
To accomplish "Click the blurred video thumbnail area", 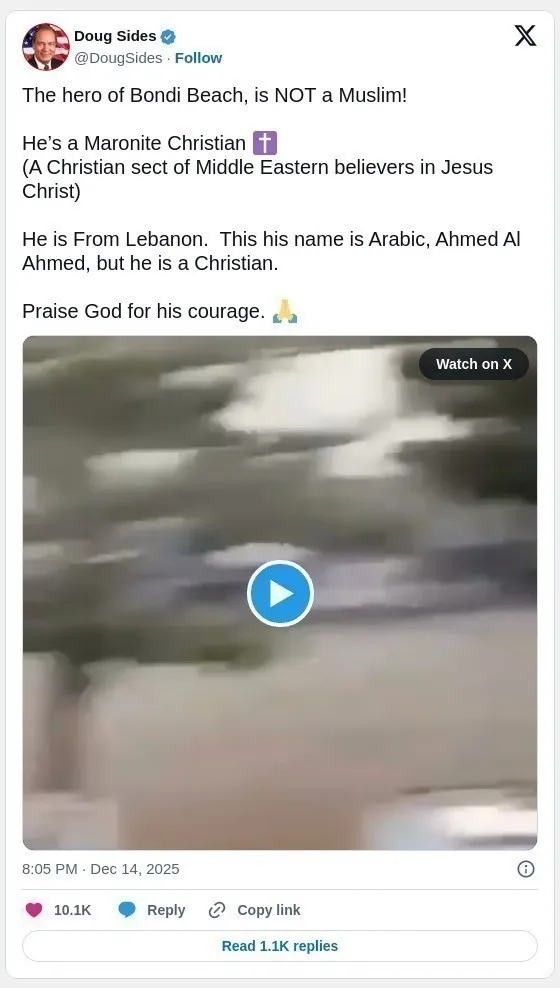I will coord(280,725).
